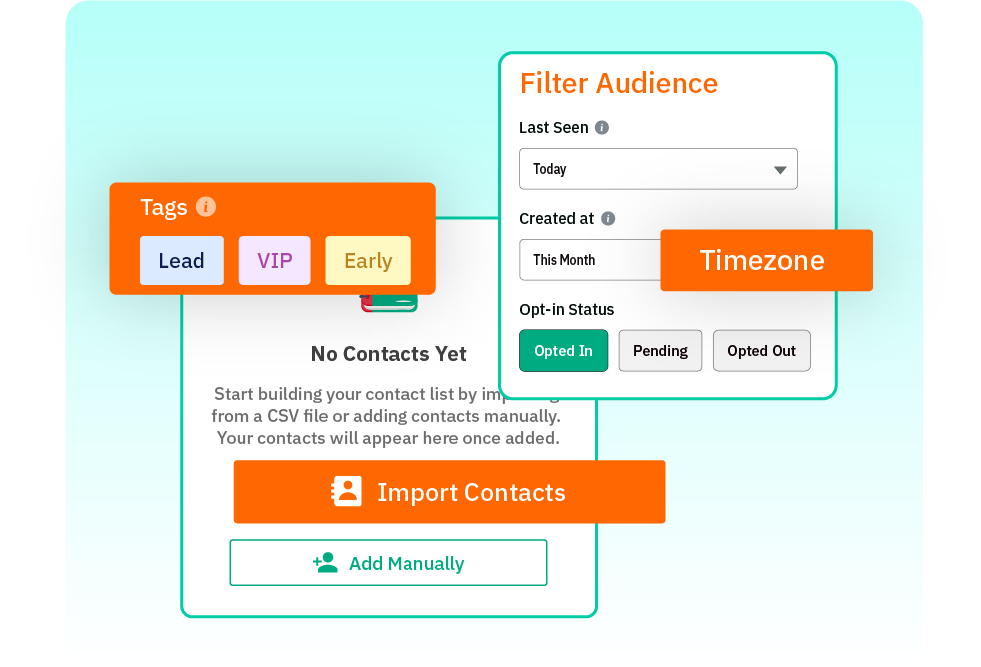981x667 pixels.
Task: Click the Last Seen info icon
Action: point(602,128)
